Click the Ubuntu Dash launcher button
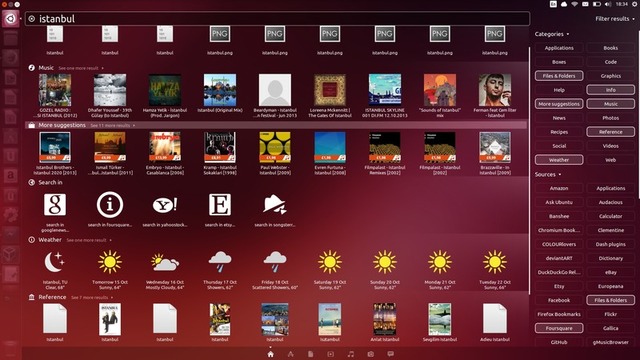Viewport: 640px width, 360px height. [x=10, y=18]
